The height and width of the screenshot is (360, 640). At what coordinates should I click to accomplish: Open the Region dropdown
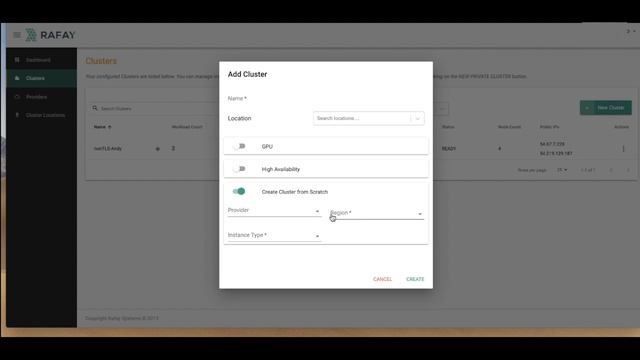(377, 213)
